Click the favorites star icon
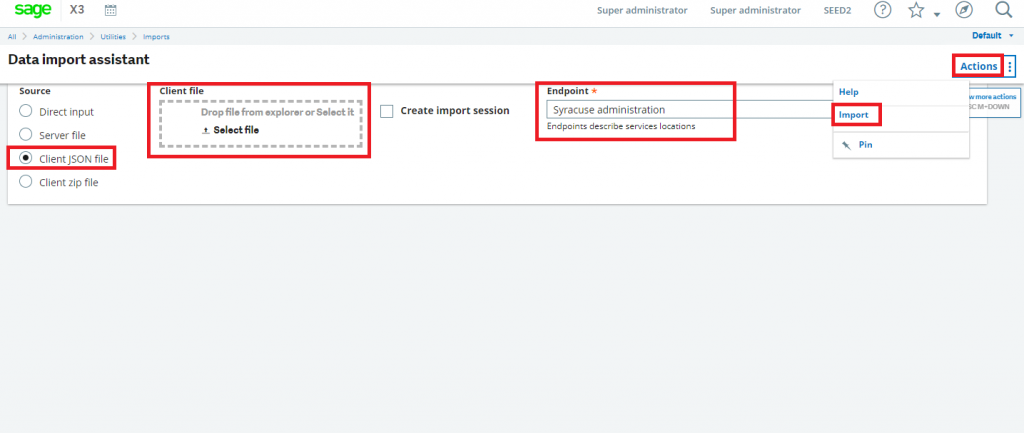Viewport: 1024px width, 433px height. 917,10
